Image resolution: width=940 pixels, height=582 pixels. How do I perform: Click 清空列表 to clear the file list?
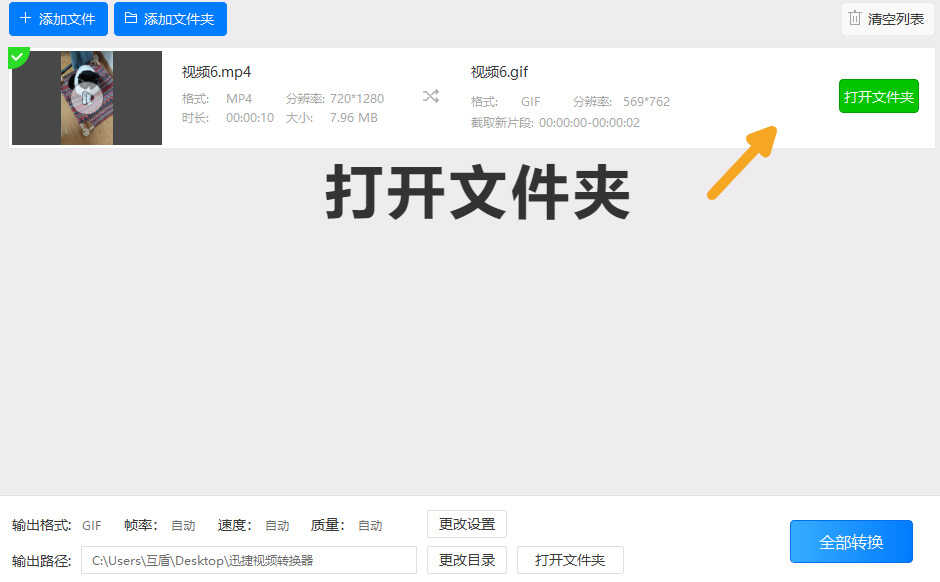coord(887,19)
